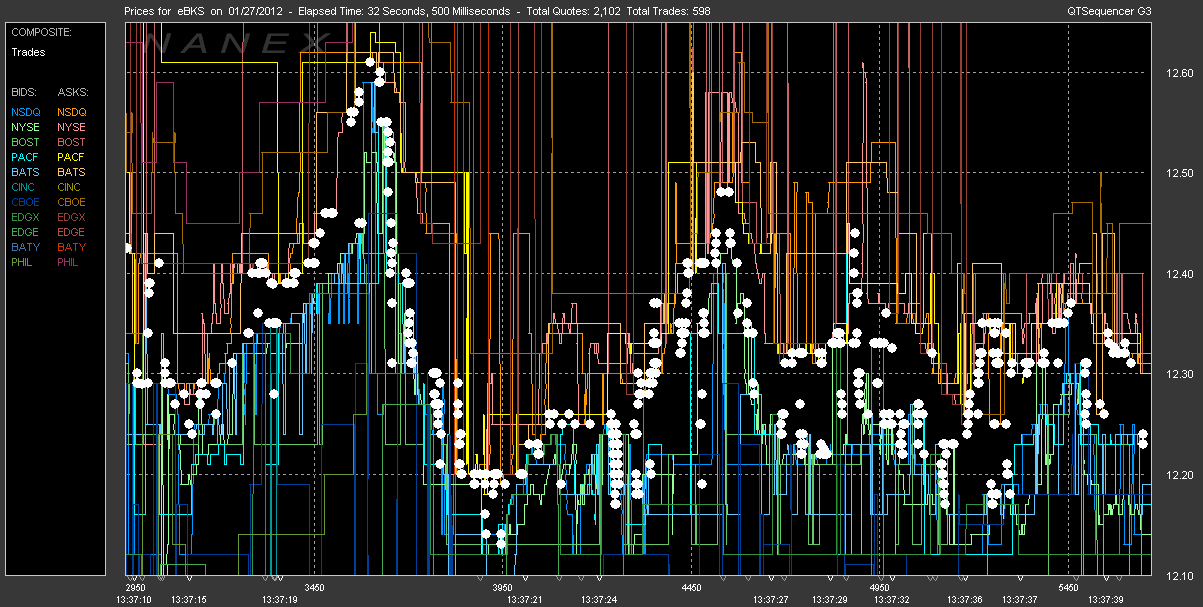Select the Trades entry under COMPOSITE
1203x607 pixels.
click(28, 51)
